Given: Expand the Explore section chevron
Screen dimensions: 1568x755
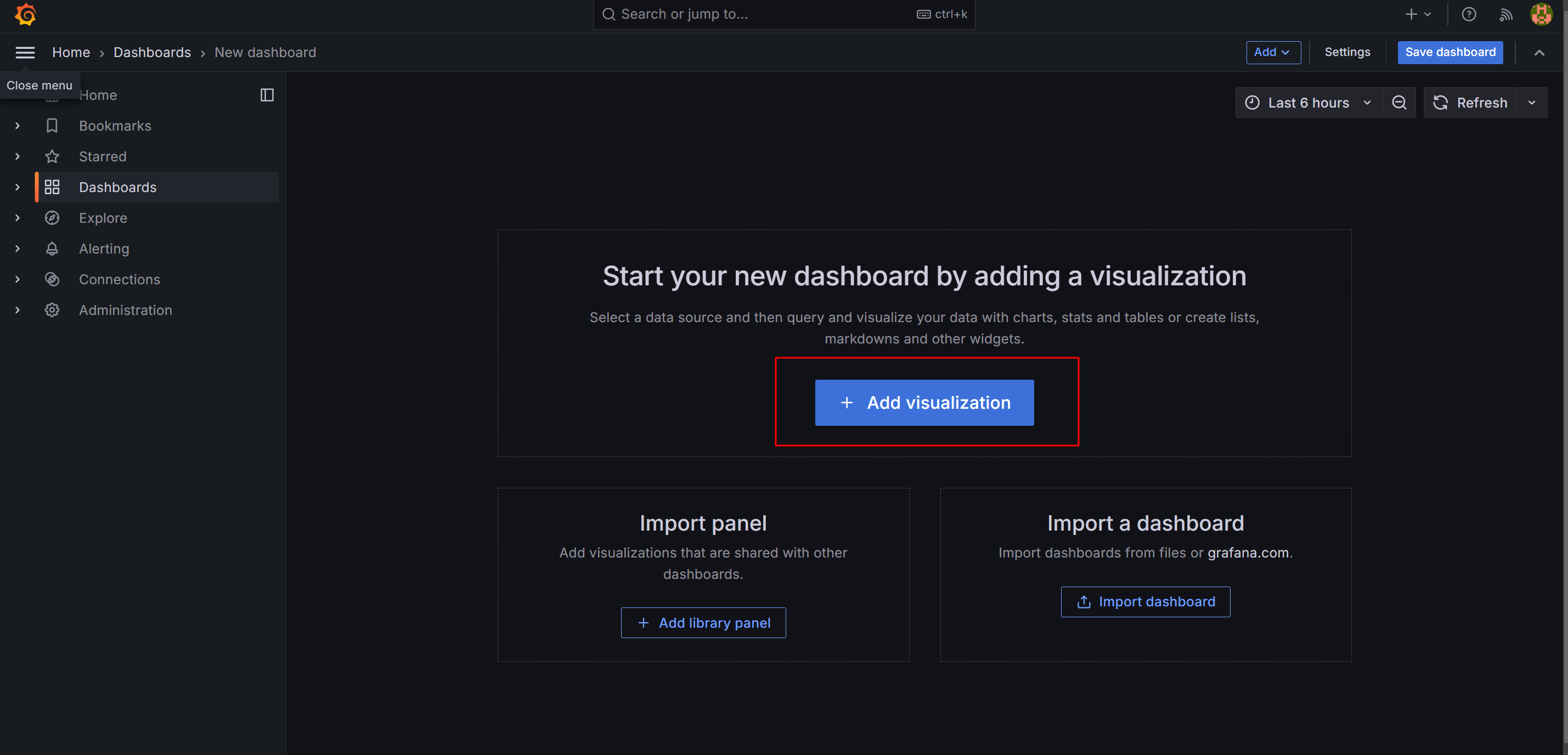Looking at the screenshot, I should 18,218.
